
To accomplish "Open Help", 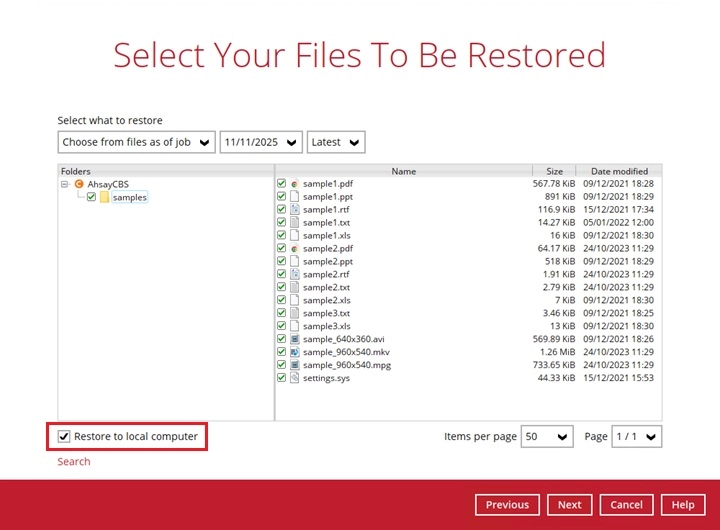I will 683,505.
